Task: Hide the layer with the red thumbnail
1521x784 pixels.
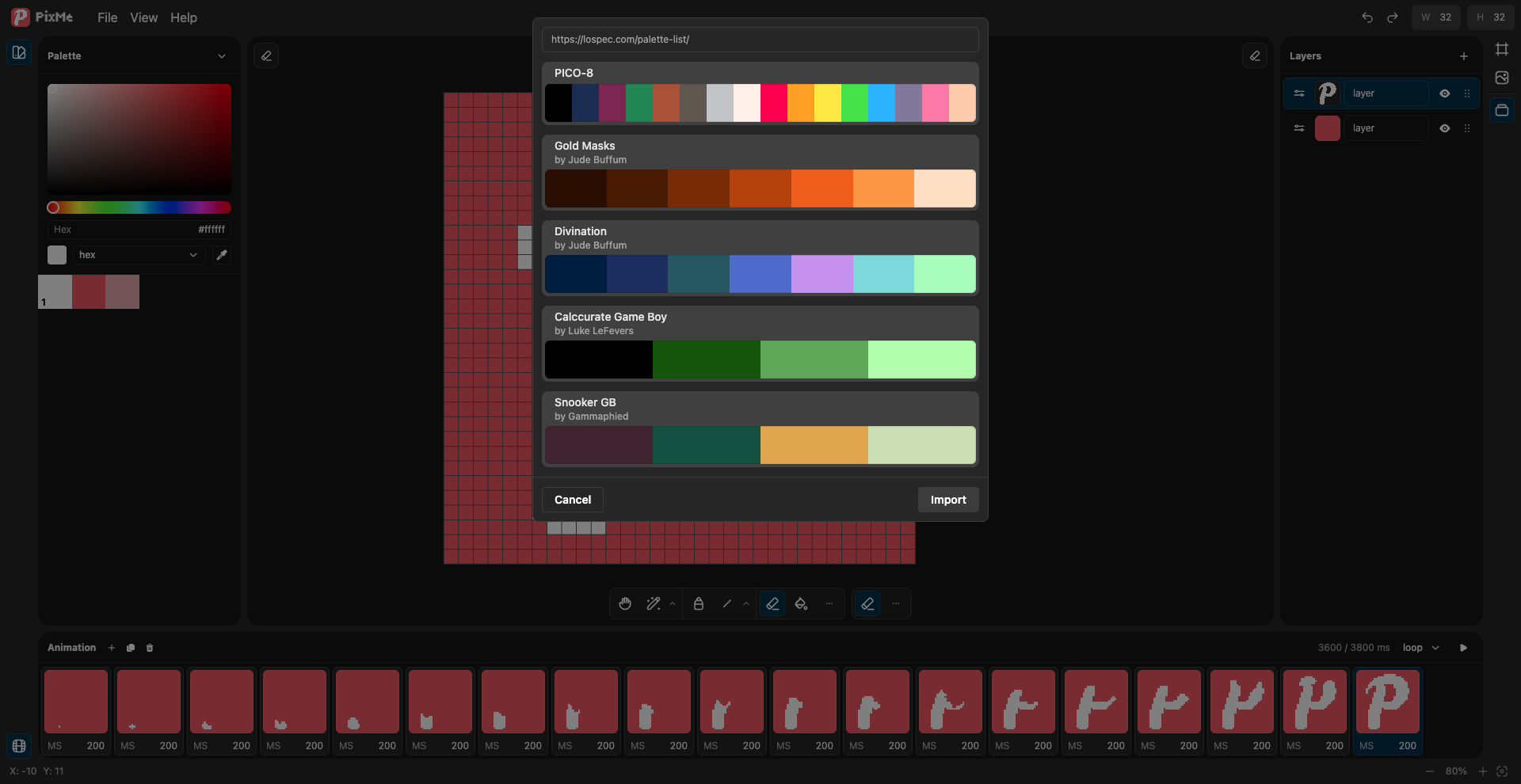Action: pos(1445,128)
